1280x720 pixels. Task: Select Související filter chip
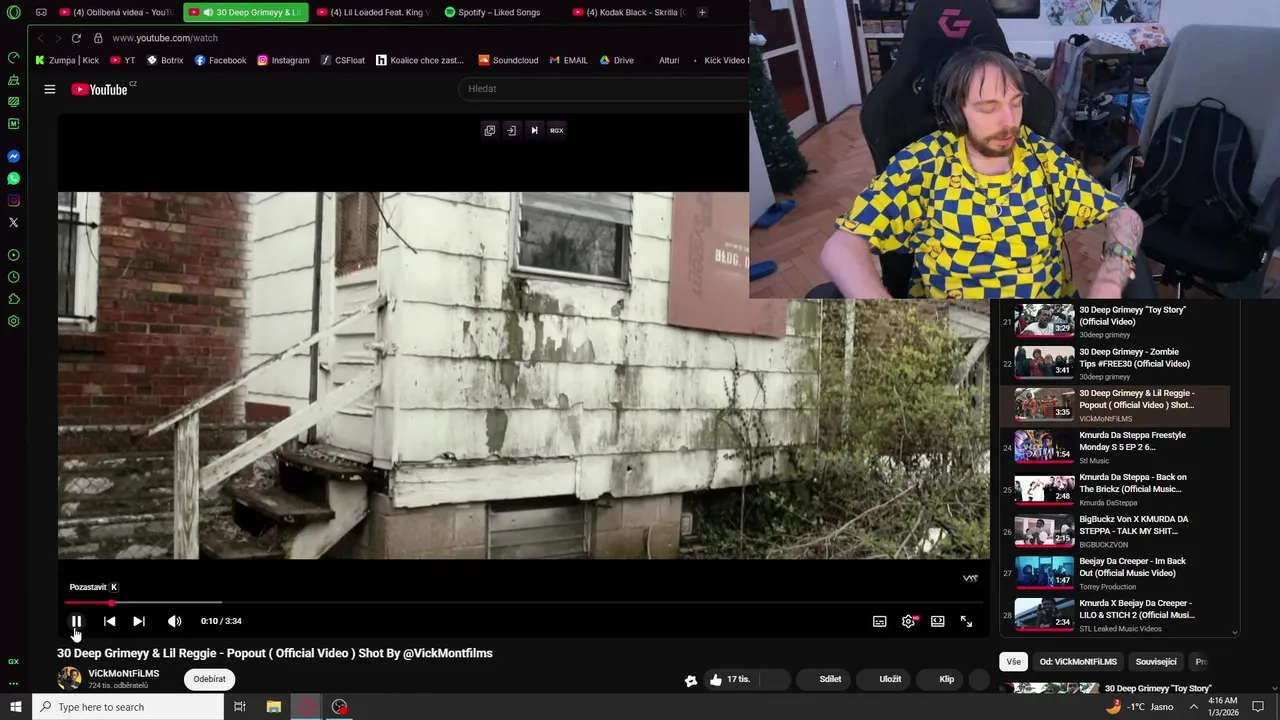1156,662
